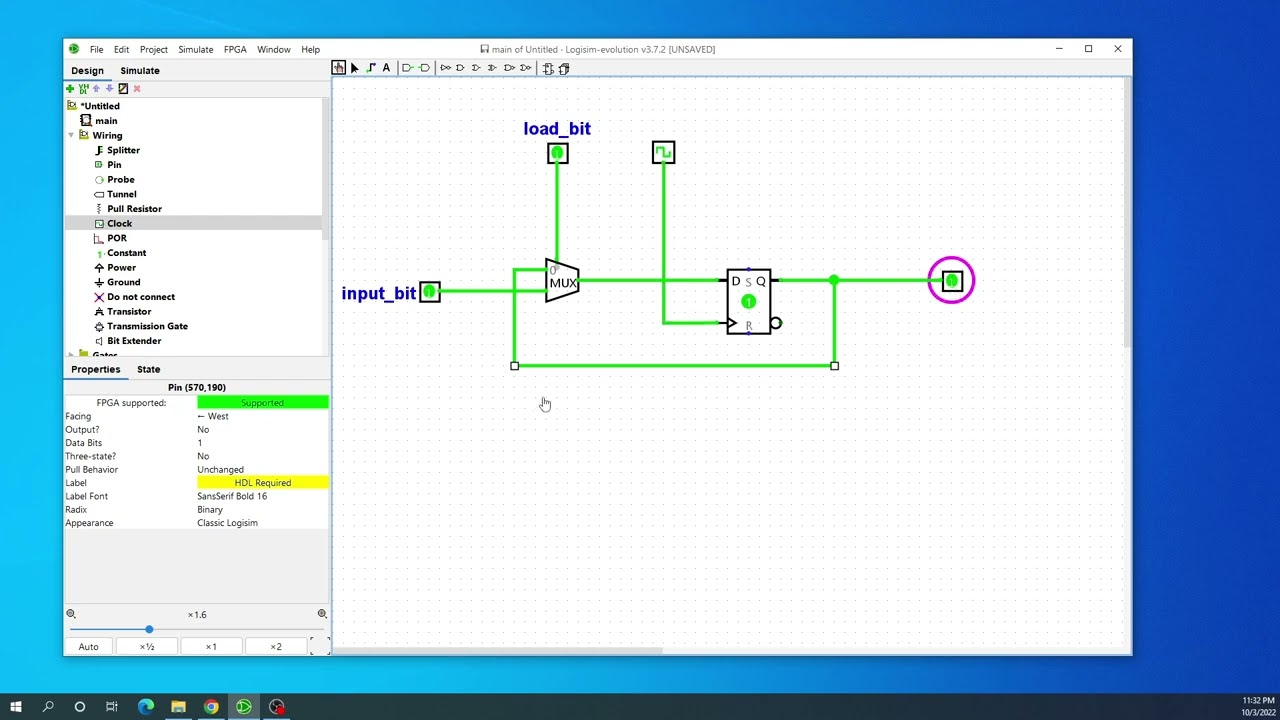Image resolution: width=1280 pixels, height=720 pixels.
Task: Open Facing property value West
Action: 262,416
